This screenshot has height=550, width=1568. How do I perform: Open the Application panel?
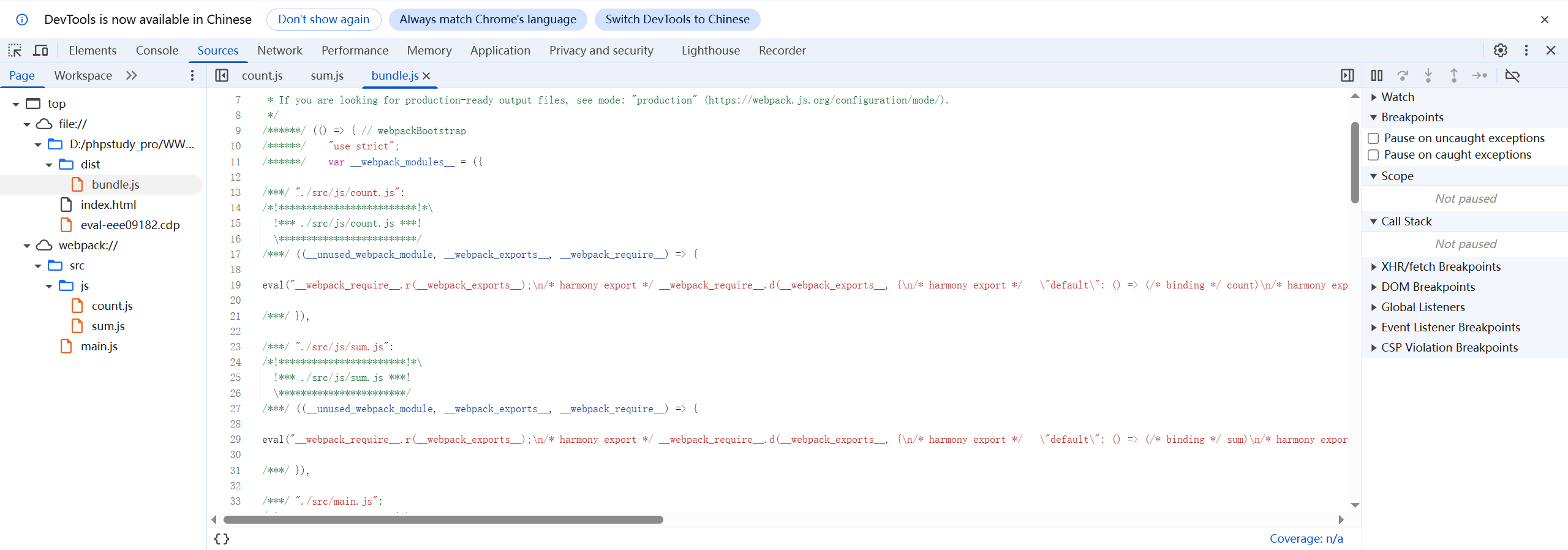click(x=500, y=50)
